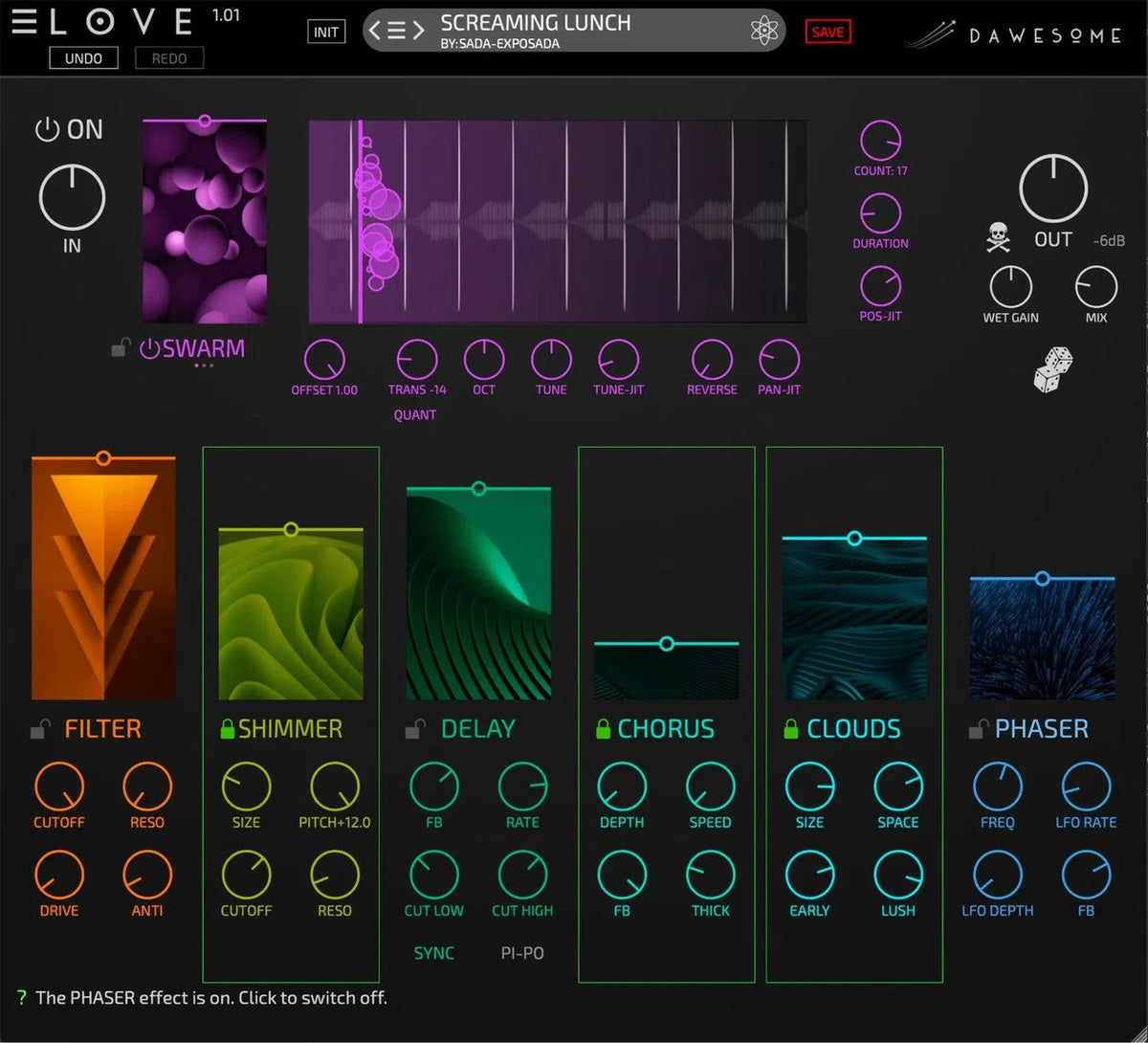The height and width of the screenshot is (1043, 1148).
Task: Go to the next preset with the right arrow
Action: pos(418,30)
